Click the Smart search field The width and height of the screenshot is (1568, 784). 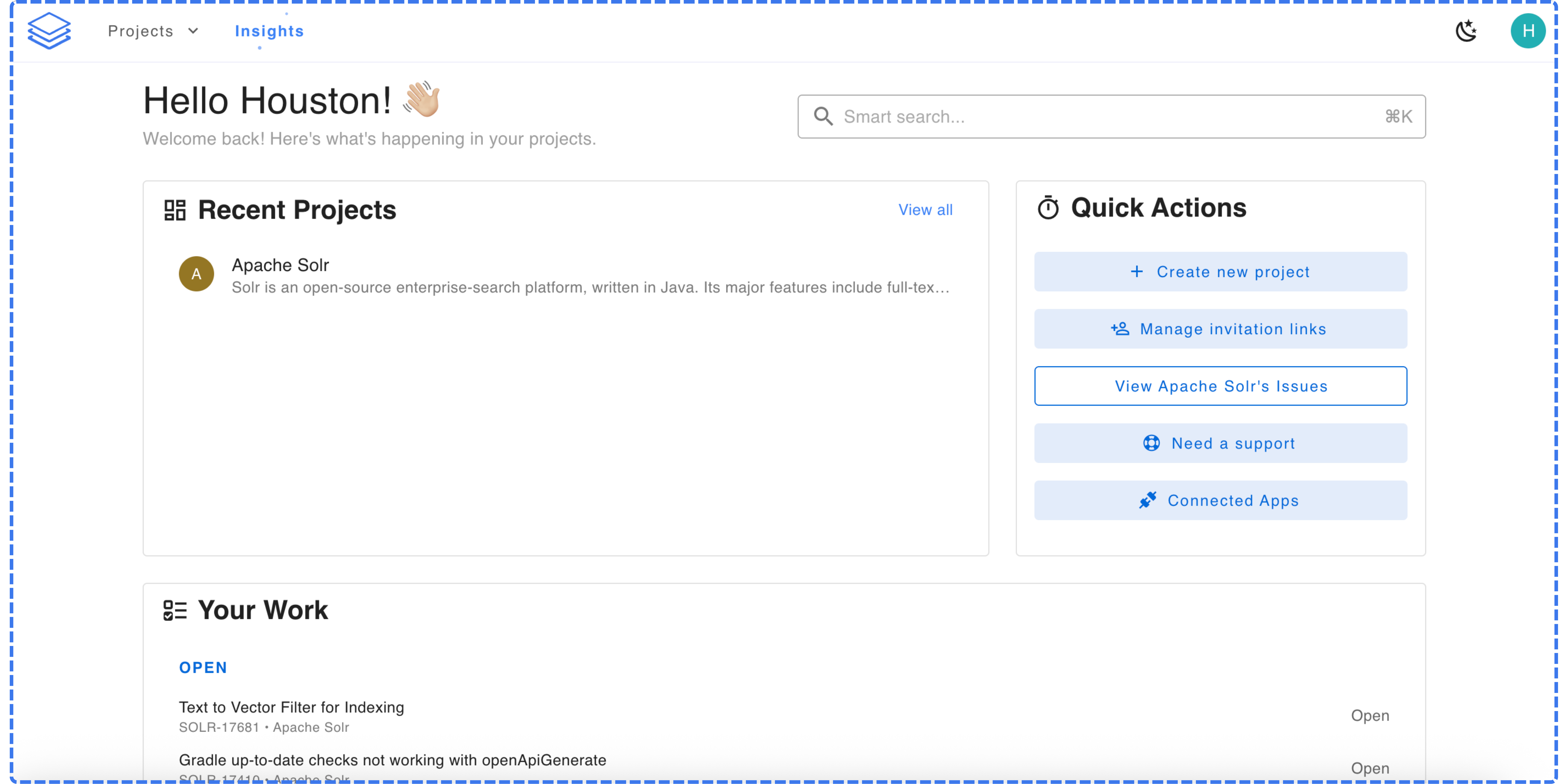[1112, 116]
